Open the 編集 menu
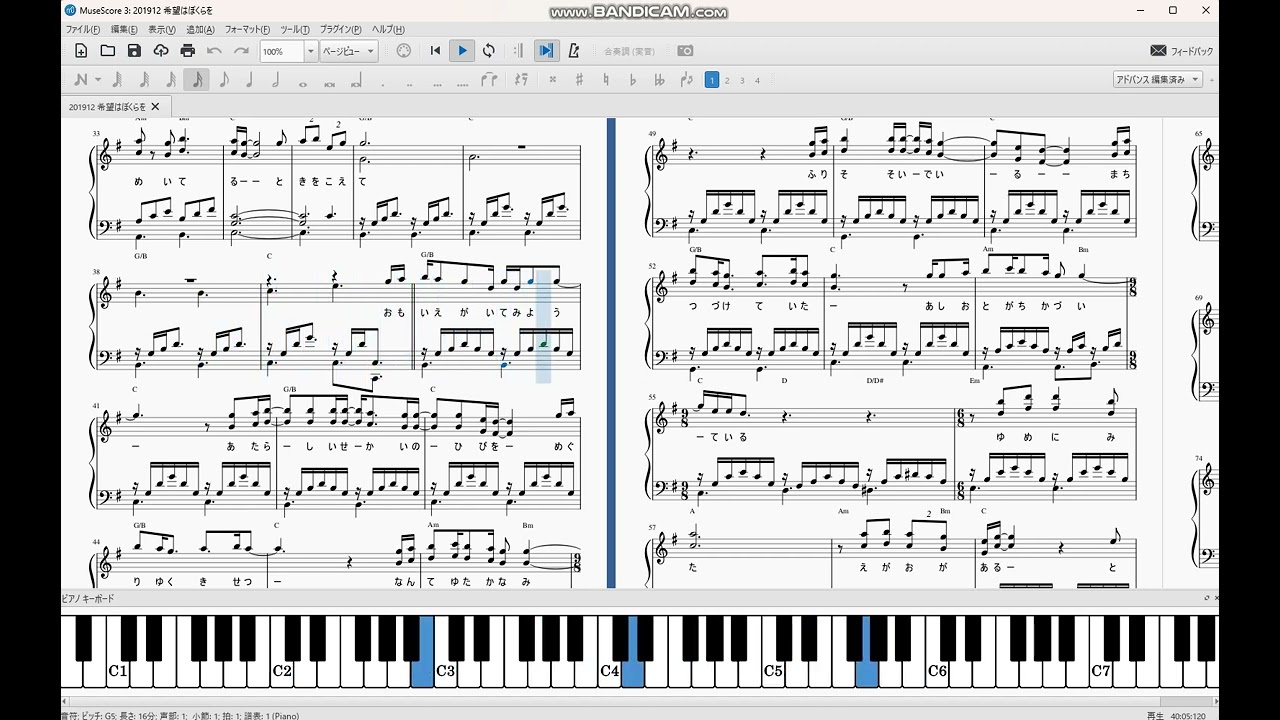Image resolution: width=1280 pixels, height=720 pixels. click(x=125, y=30)
